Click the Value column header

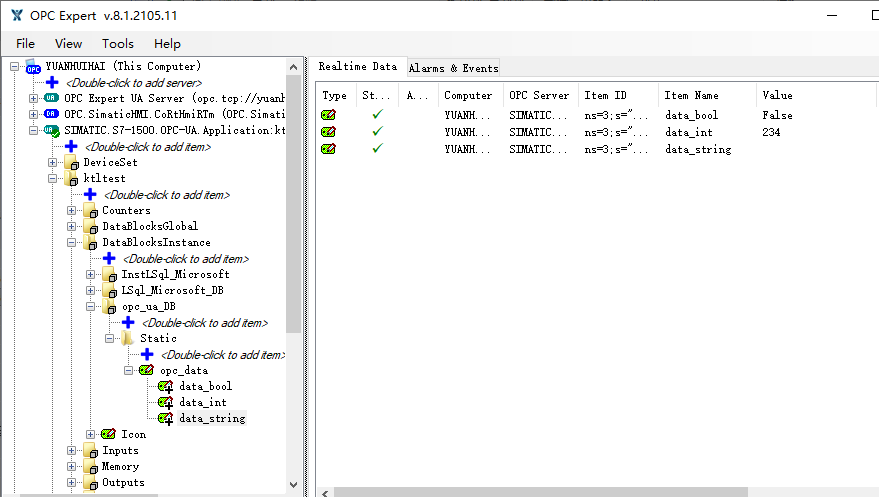pyautogui.click(x=816, y=95)
